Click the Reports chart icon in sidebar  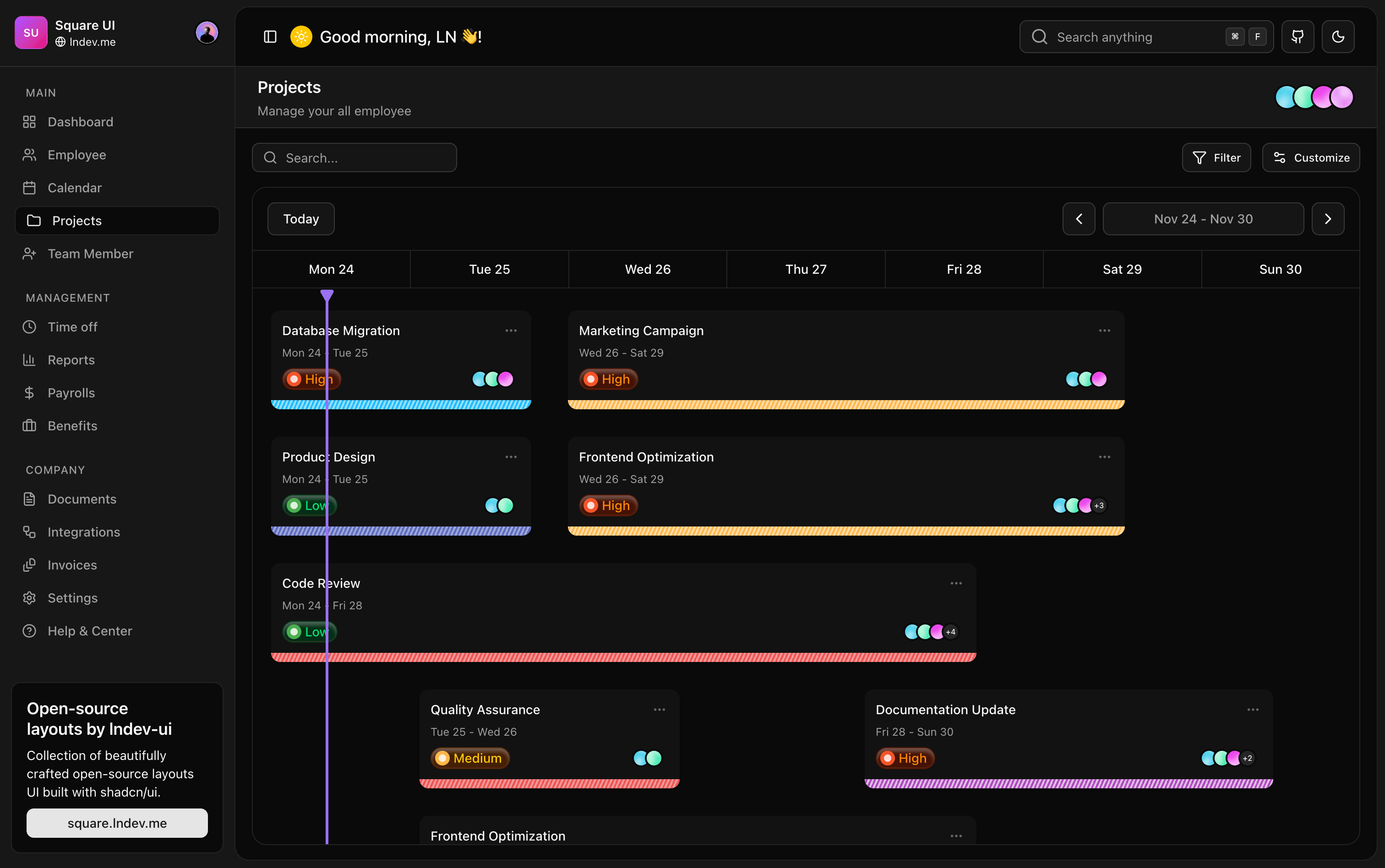pos(29,360)
